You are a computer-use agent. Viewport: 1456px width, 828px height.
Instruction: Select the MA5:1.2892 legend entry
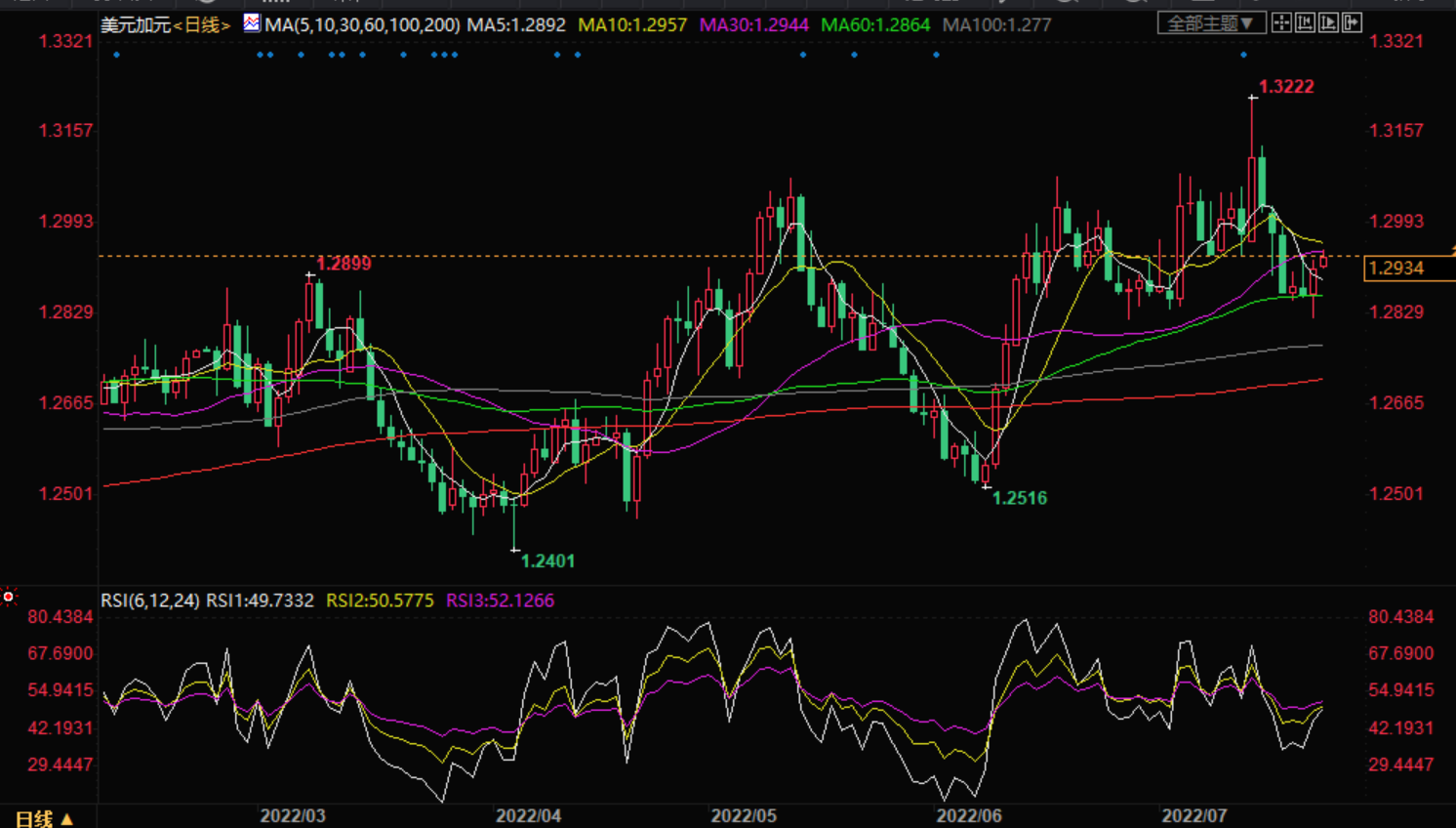(516, 24)
